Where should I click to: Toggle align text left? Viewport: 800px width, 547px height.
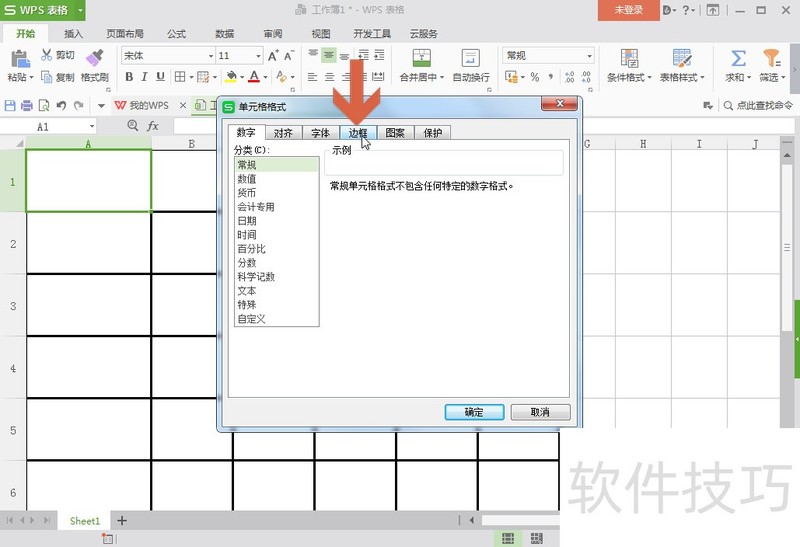[312, 77]
